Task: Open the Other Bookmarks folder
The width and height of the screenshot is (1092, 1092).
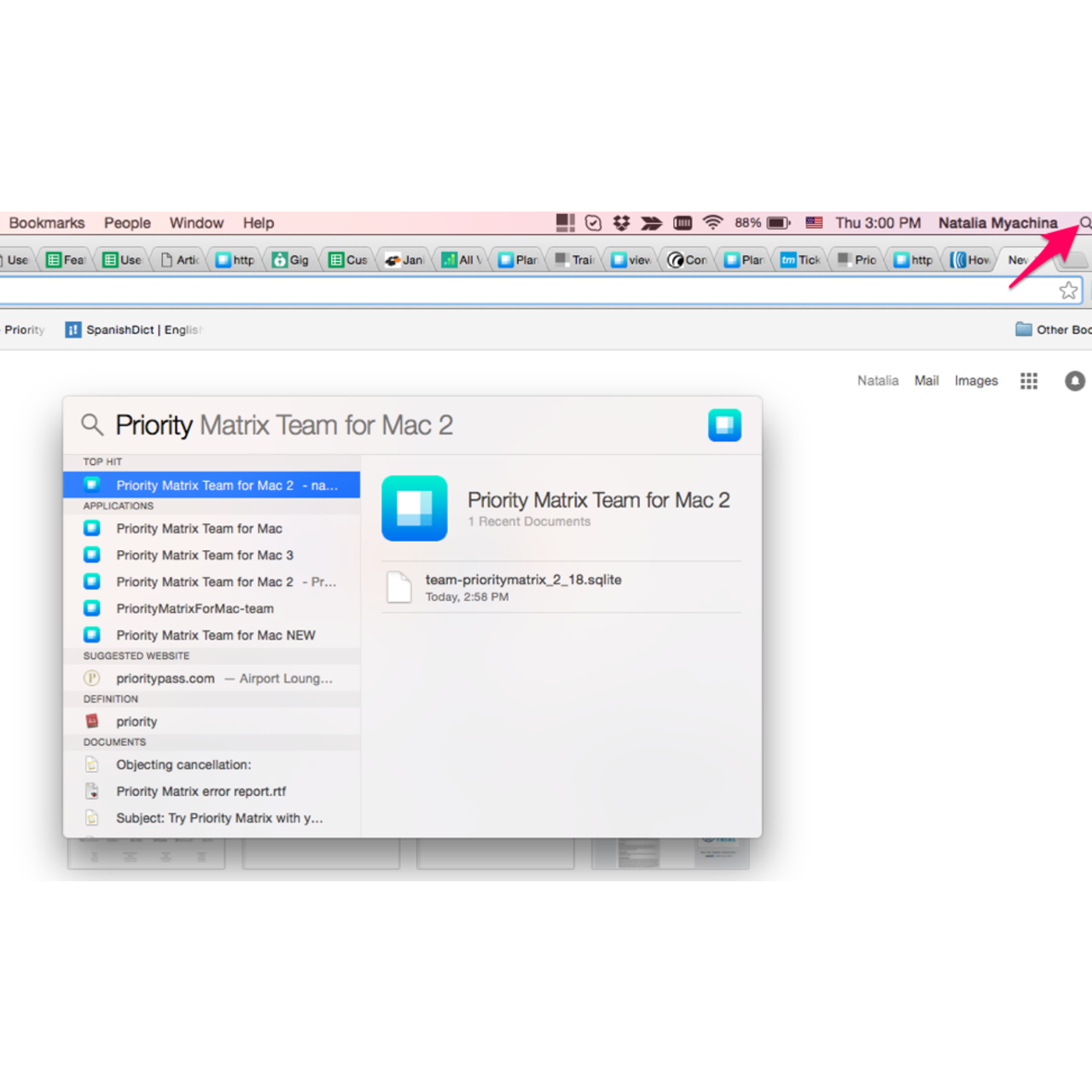Action: click(1053, 329)
